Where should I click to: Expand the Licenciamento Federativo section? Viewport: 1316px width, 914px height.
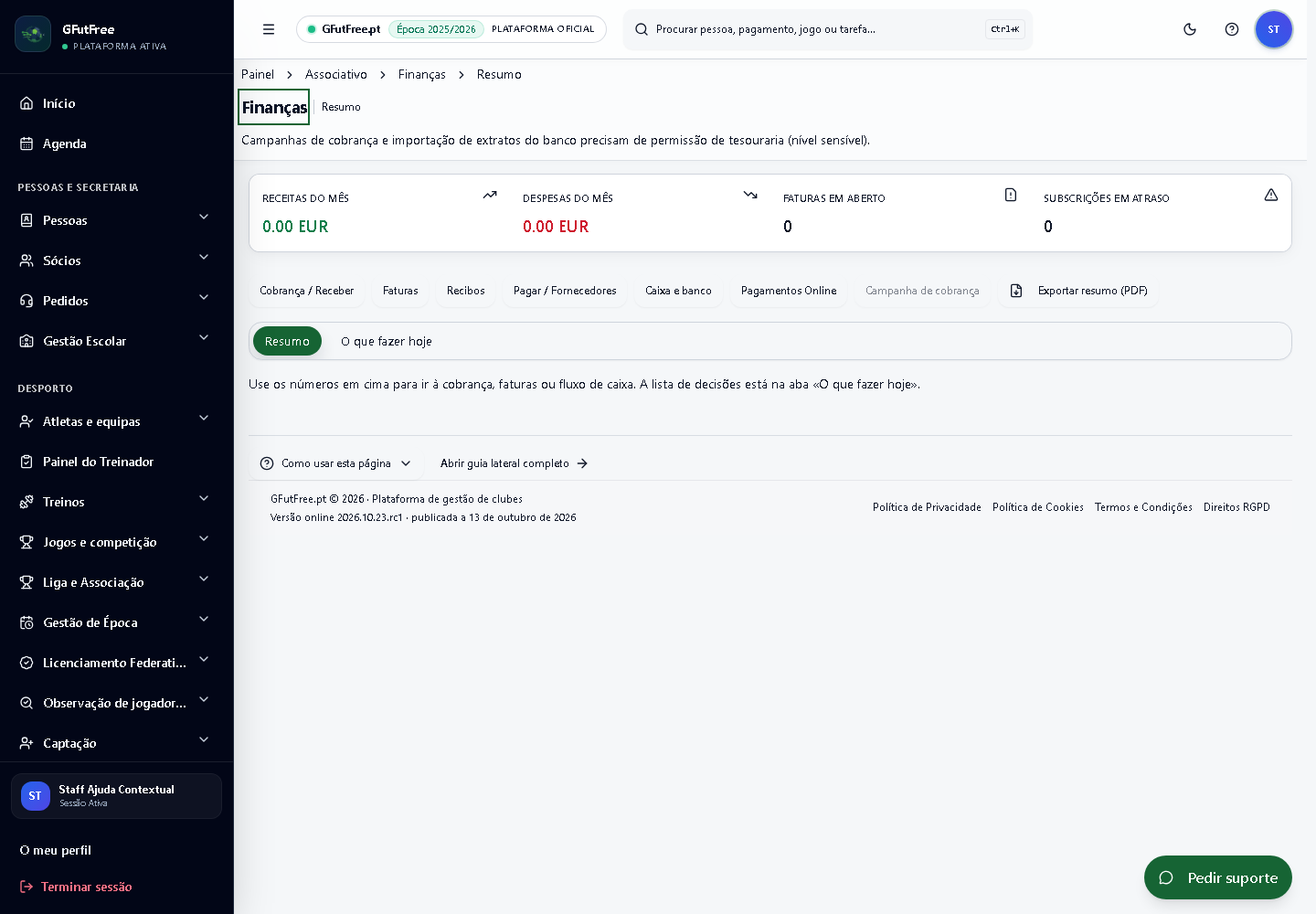[x=204, y=660]
